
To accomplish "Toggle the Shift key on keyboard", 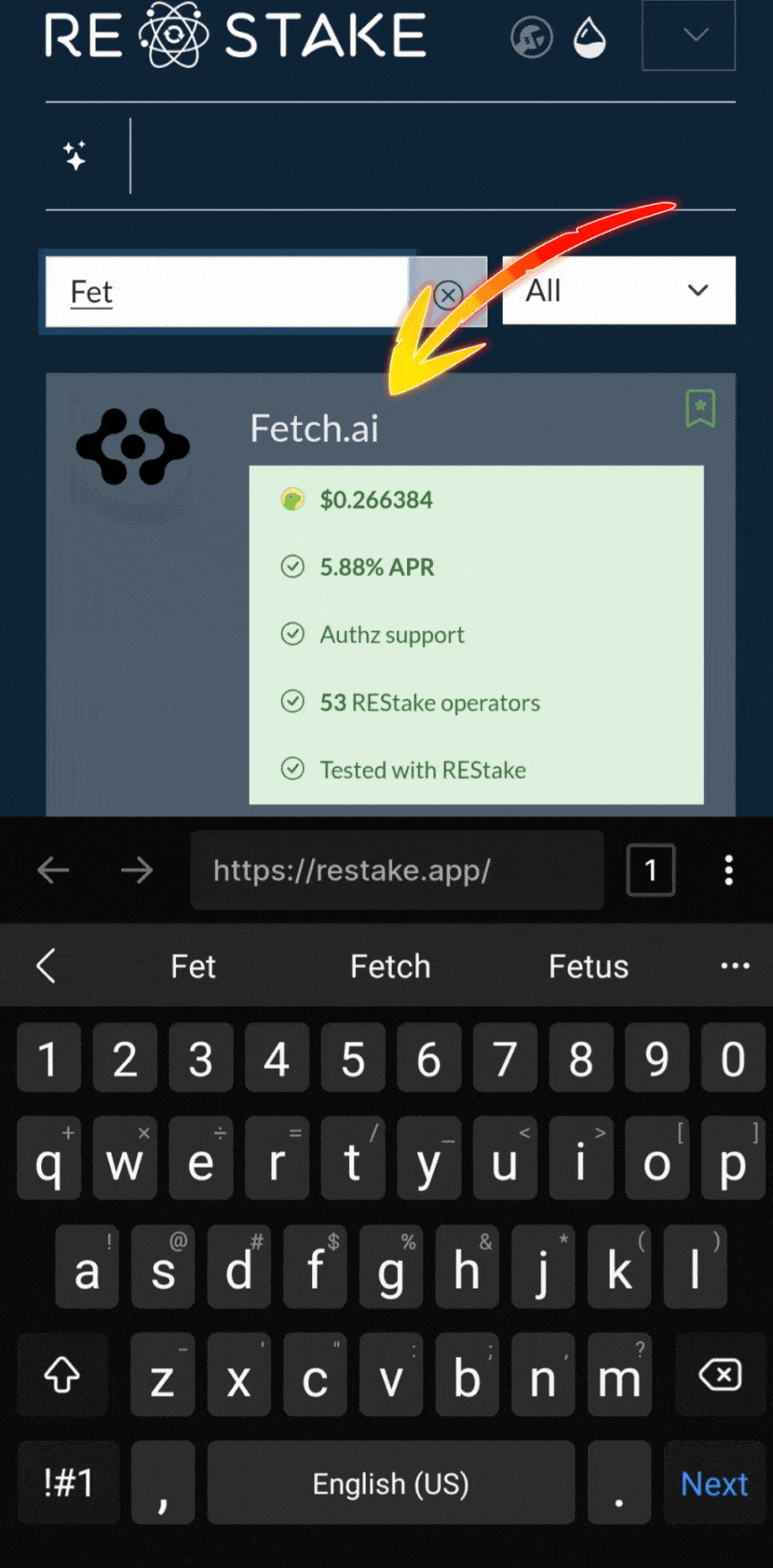I will tap(63, 1375).
